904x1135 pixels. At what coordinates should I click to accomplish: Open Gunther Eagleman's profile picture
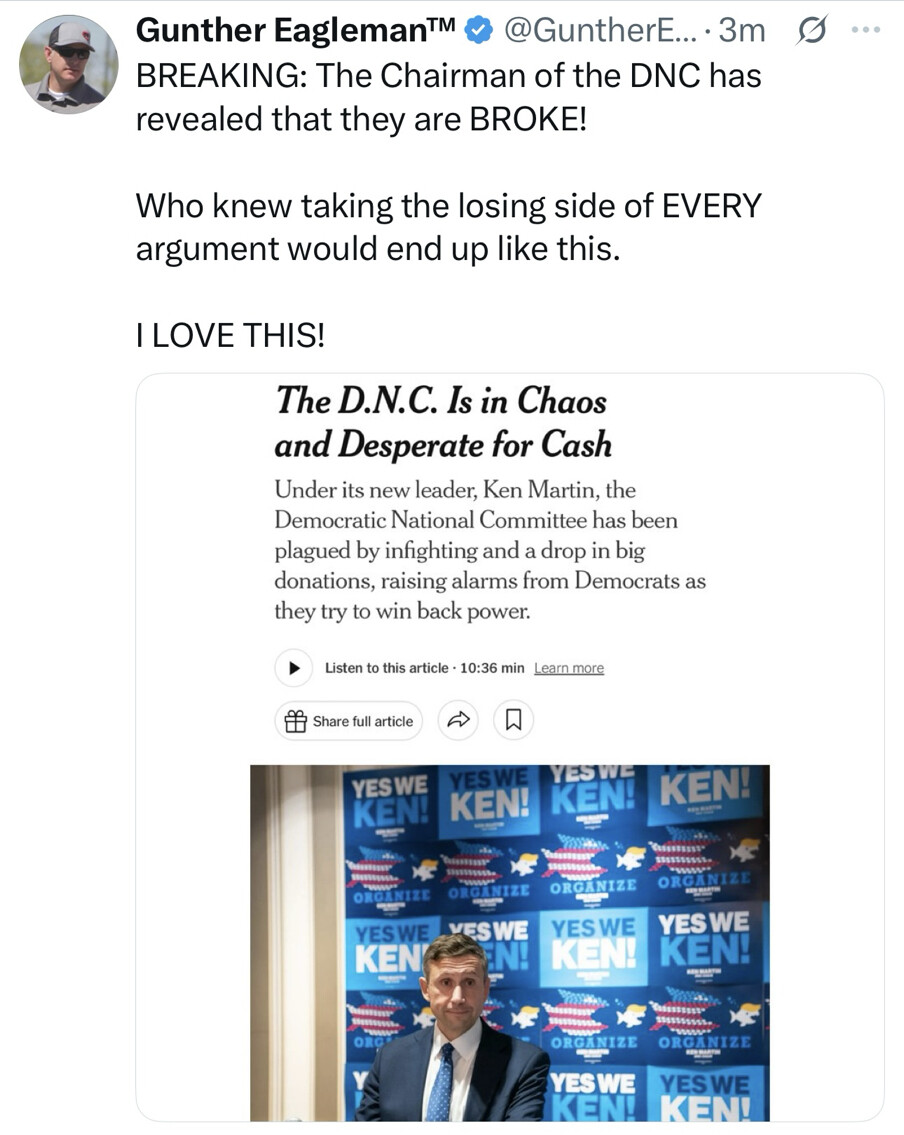[68, 64]
